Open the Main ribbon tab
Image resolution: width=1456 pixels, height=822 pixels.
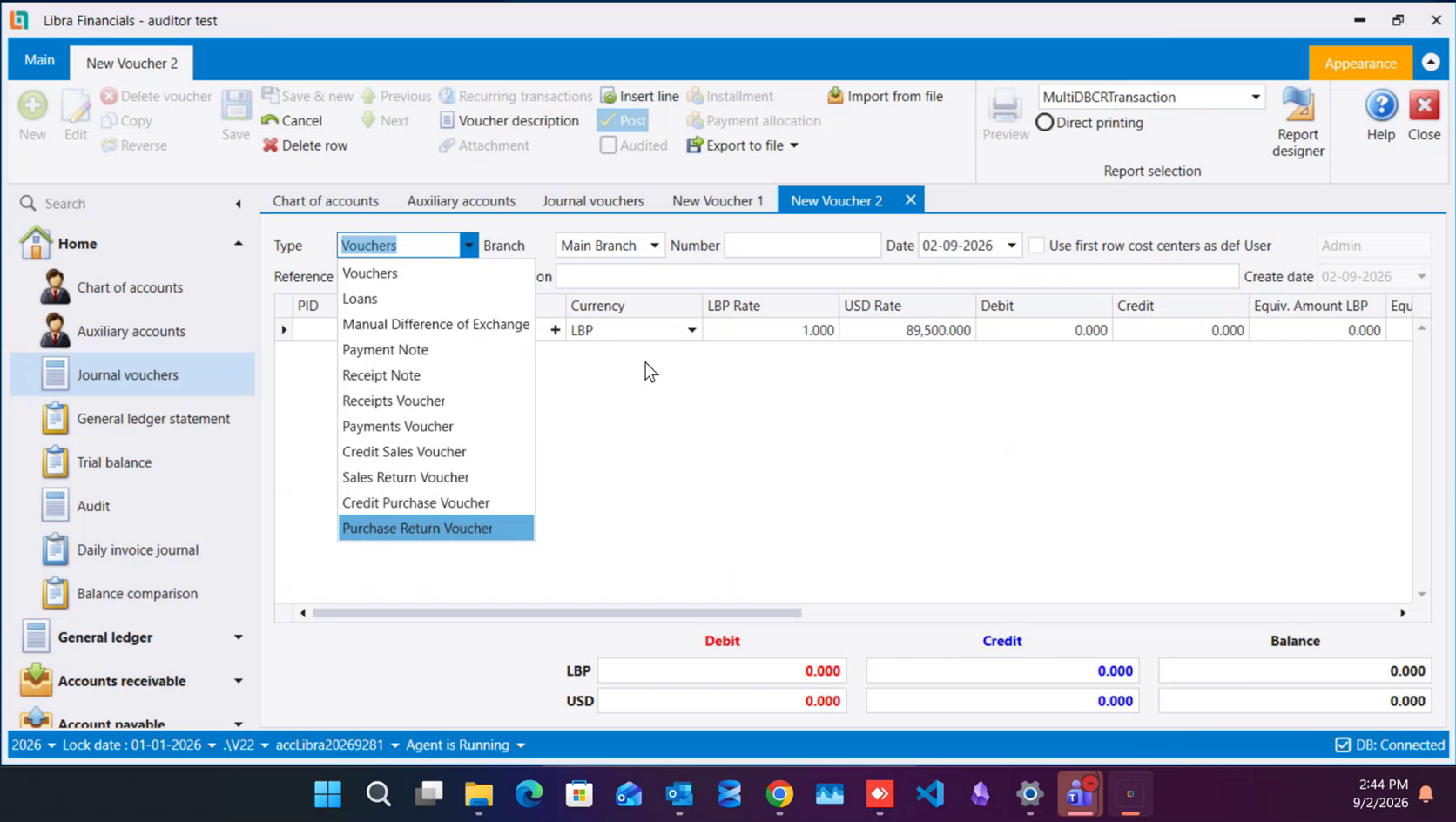coord(39,60)
